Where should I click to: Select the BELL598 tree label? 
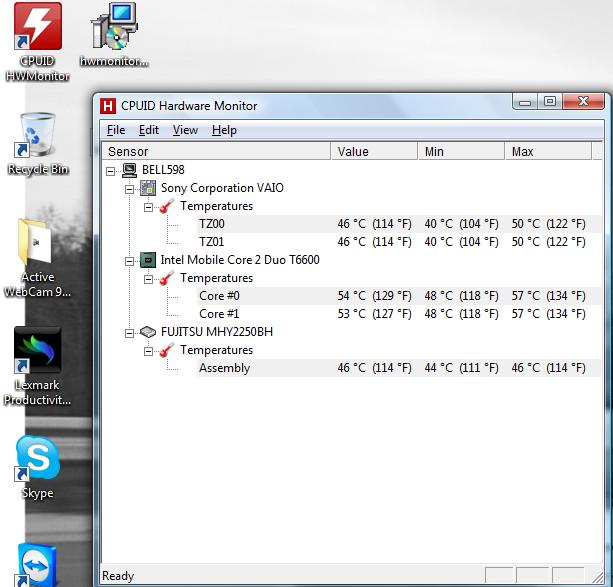point(163,170)
